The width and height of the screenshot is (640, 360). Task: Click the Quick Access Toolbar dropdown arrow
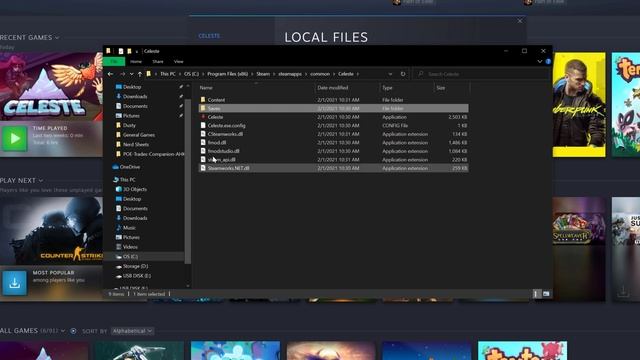[137, 51]
